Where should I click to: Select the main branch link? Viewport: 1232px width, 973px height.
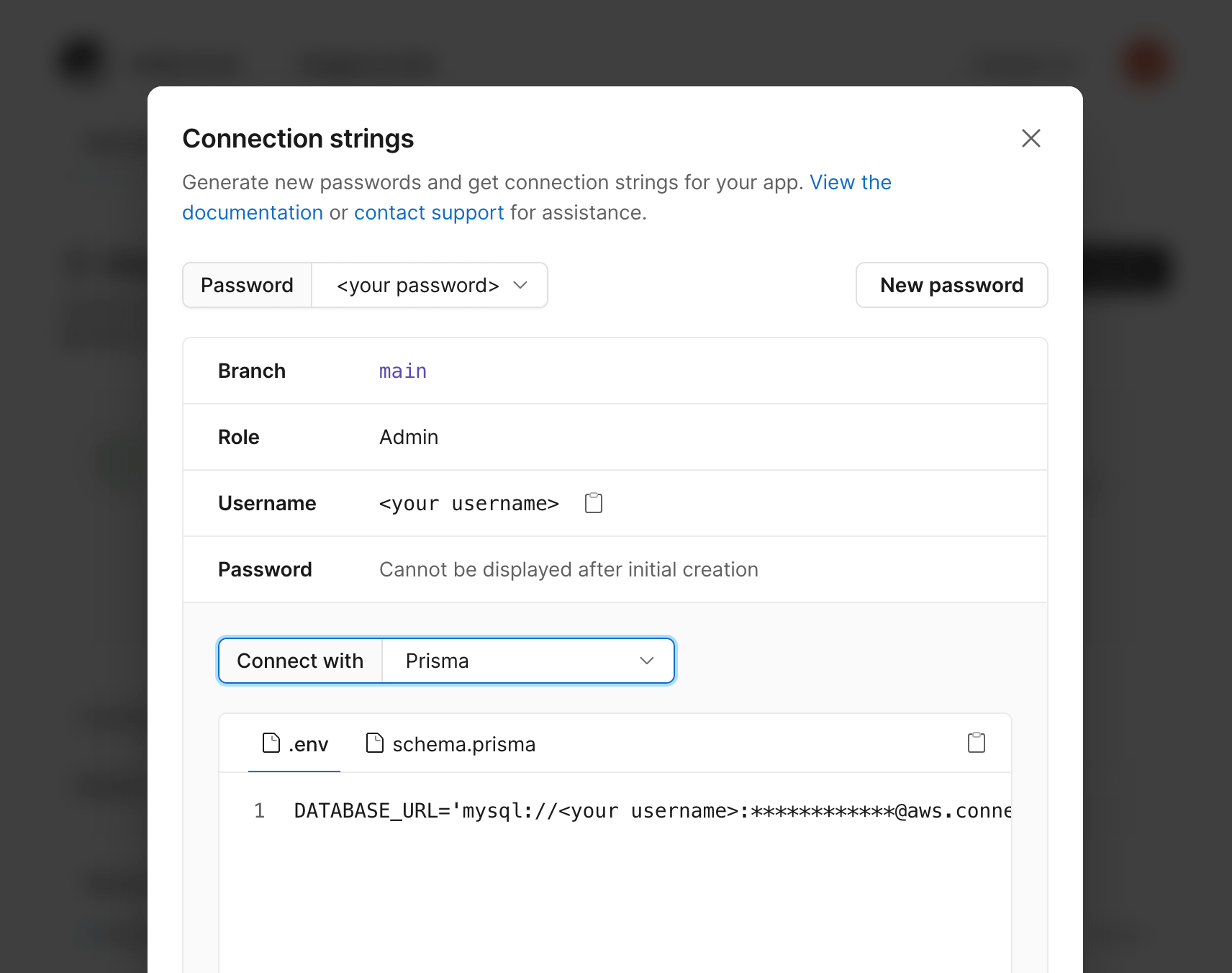[x=402, y=370]
